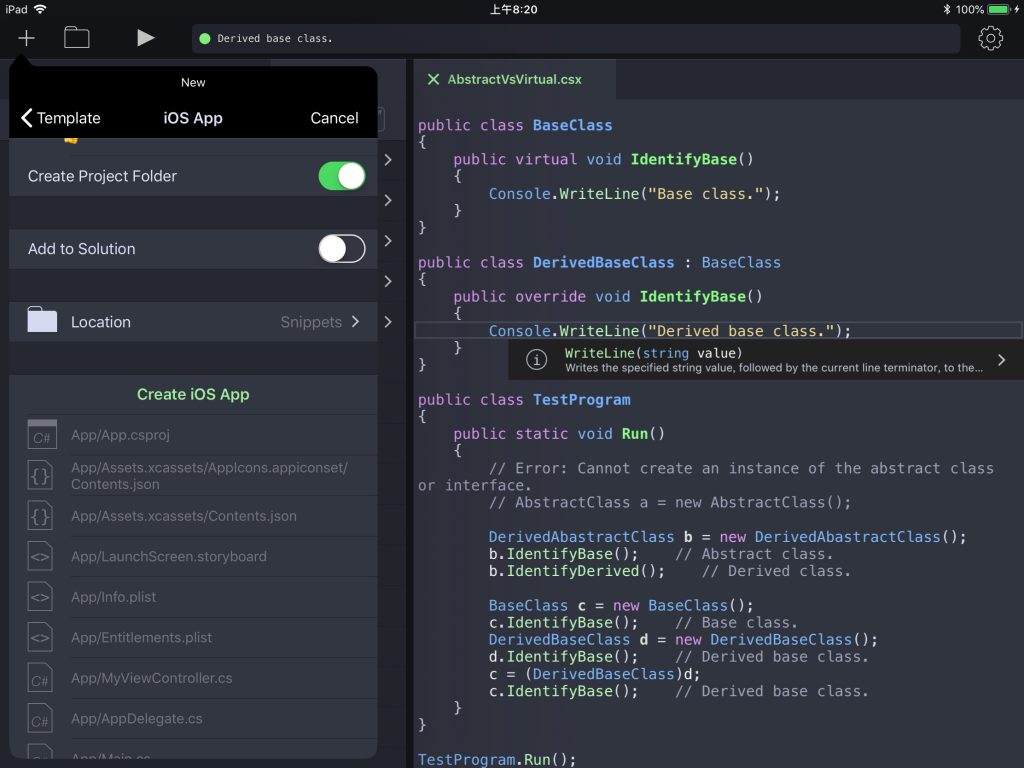
Task: Tap the plus New file icon
Action: [x=26, y=39]
